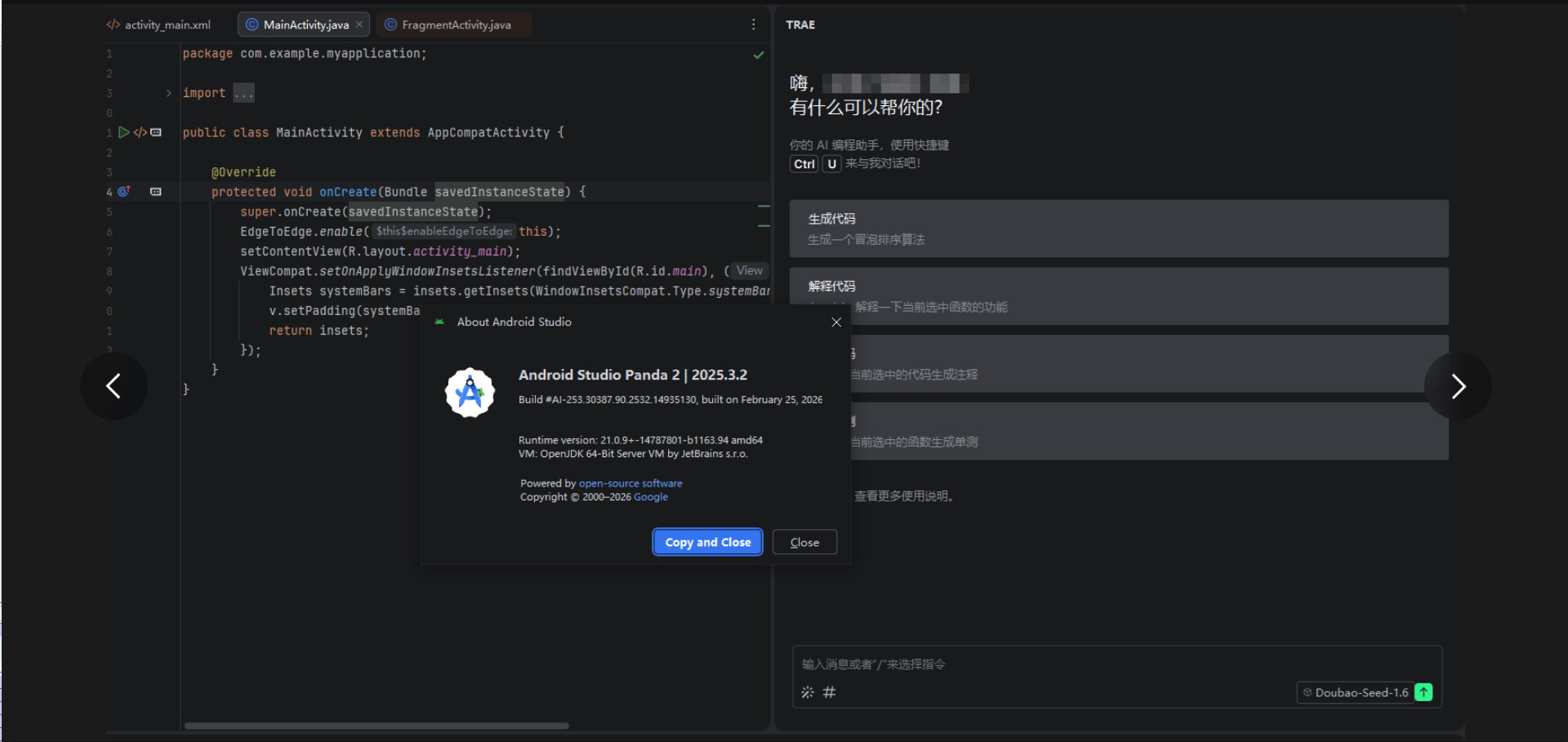Click the horizontal scrollbar under the editor
The image size is (1568, 742).
pos(376,725)
